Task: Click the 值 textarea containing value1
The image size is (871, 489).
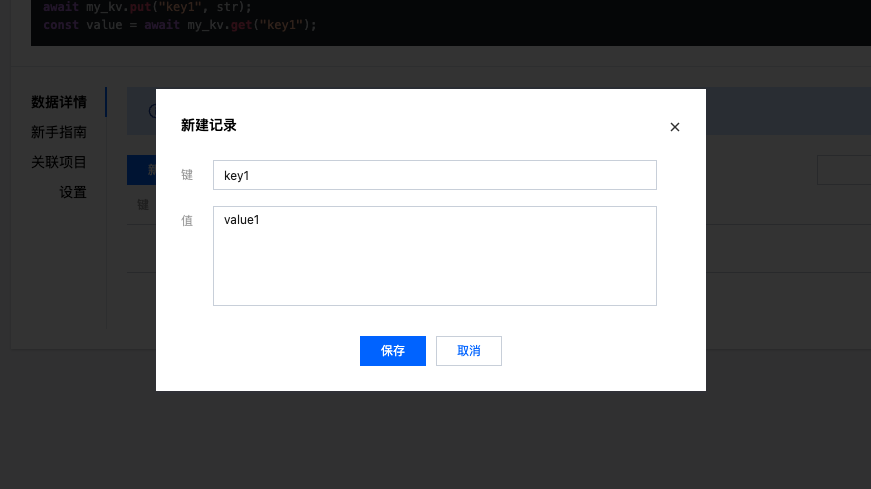Action: pos(434,256)
